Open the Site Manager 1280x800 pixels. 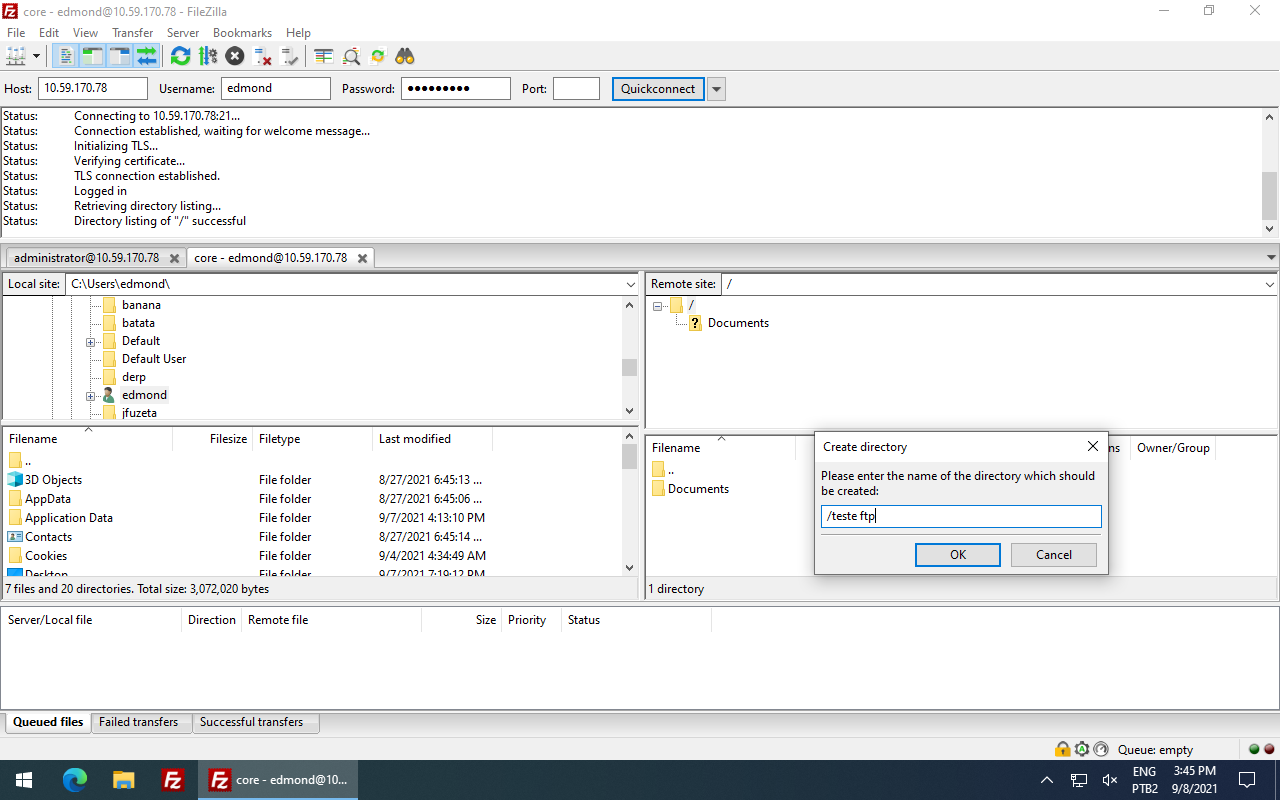coord(15,56)
